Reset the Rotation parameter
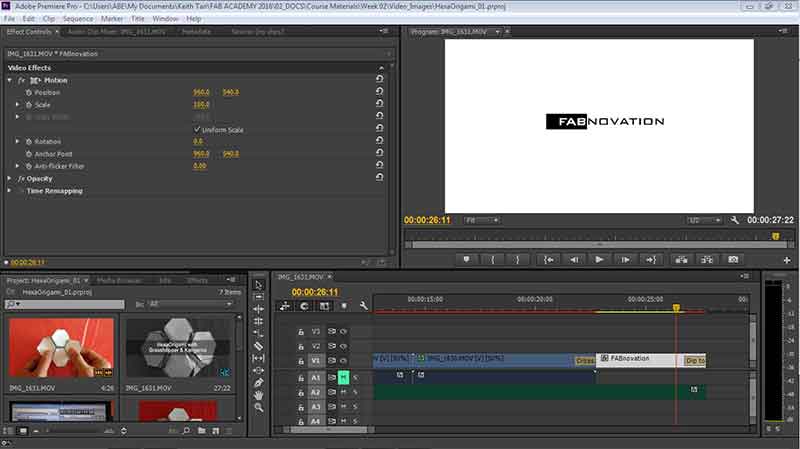 (380, 140)
